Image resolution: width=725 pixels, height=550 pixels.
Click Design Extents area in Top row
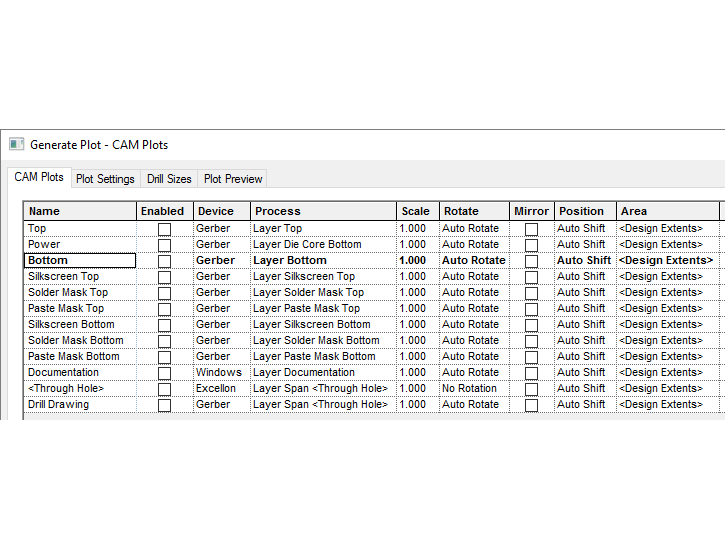[668, 228]
